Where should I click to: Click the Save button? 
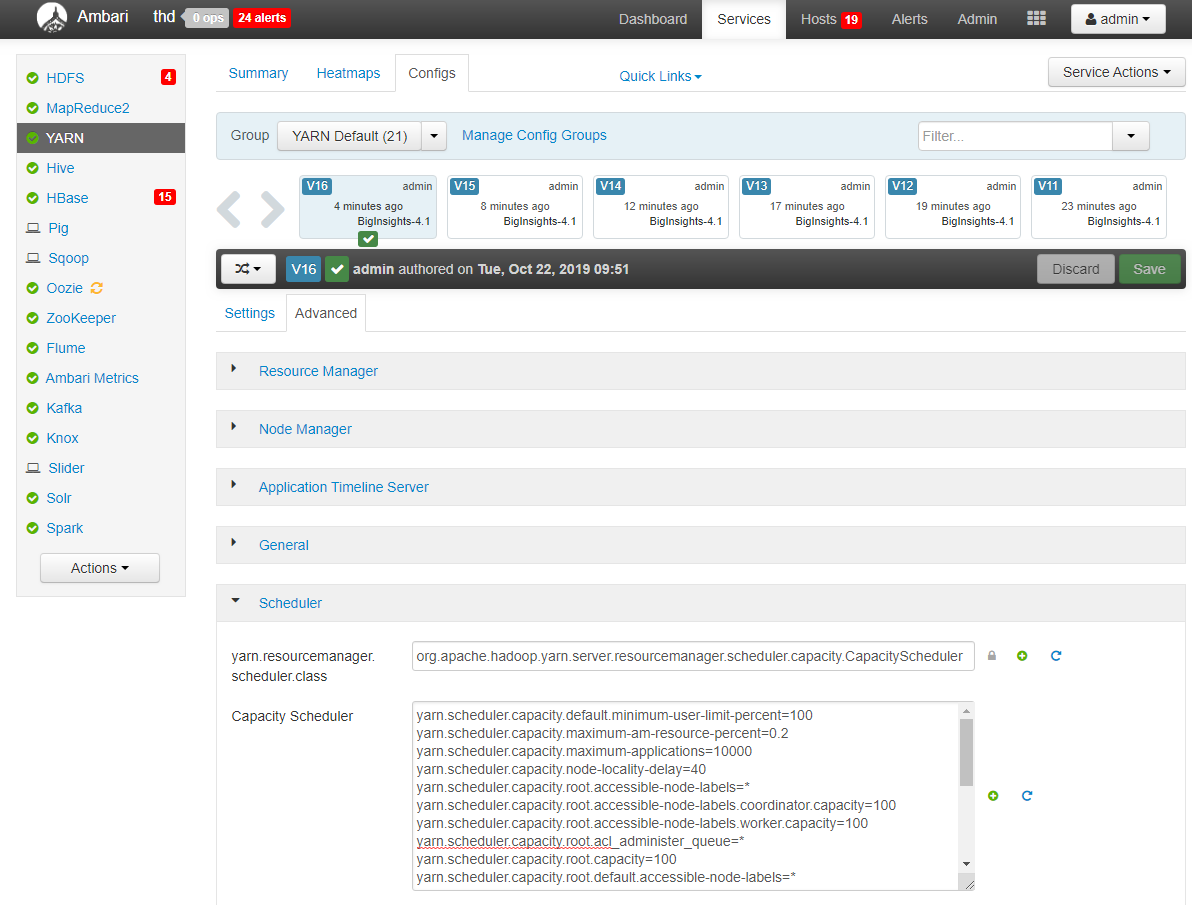pos(1149,269)
